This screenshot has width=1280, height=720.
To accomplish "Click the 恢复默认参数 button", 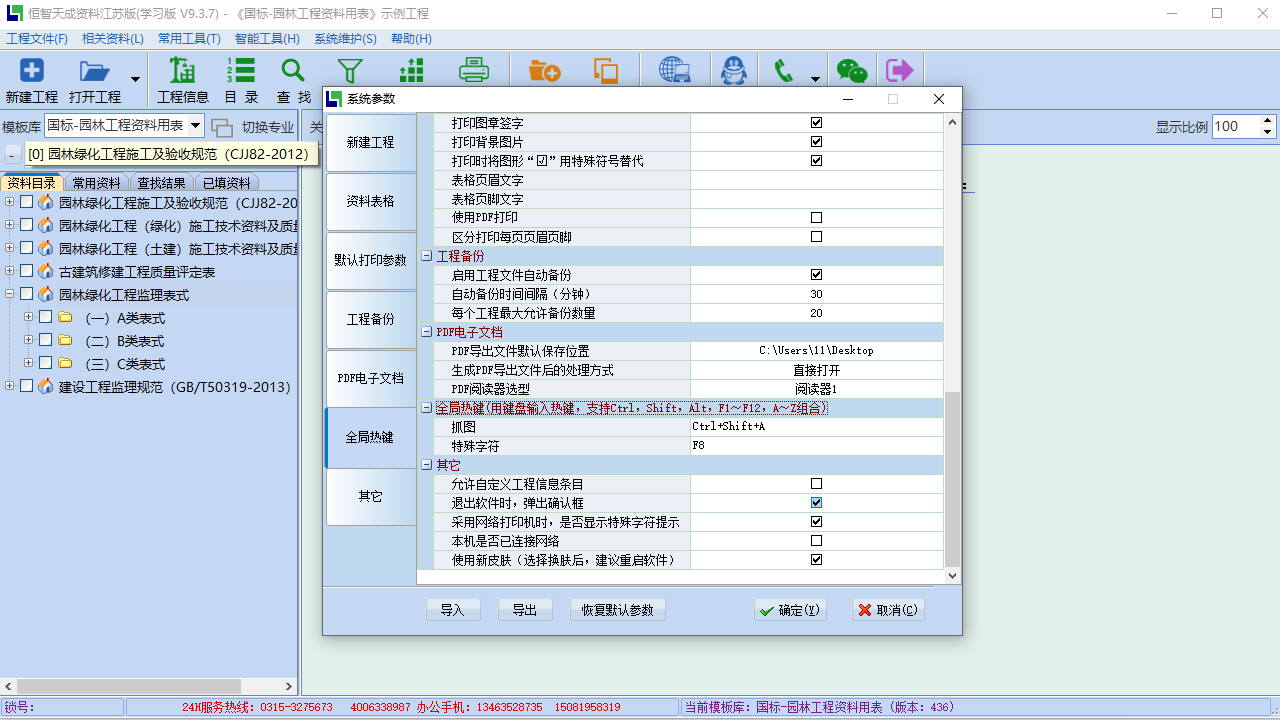I will coord(617,609).
